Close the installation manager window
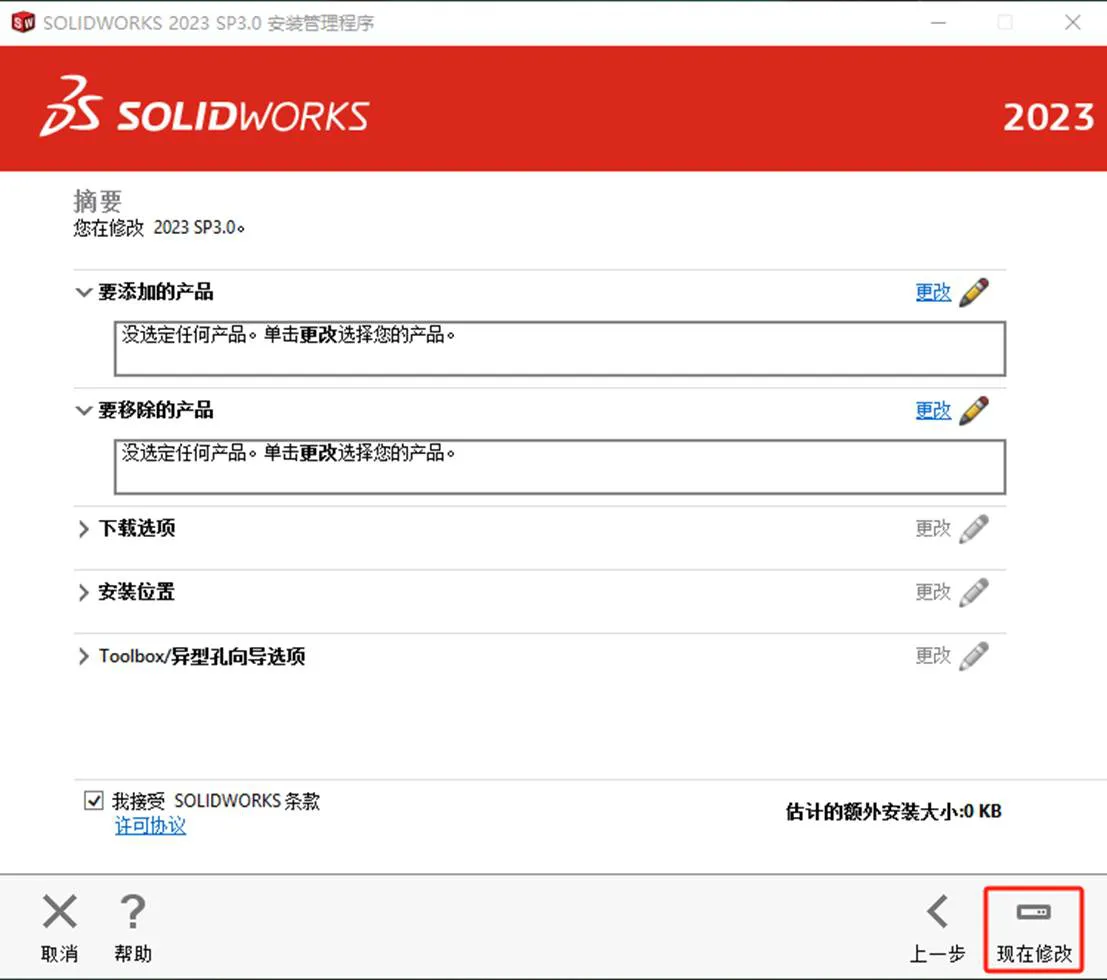1107x980 pixels. click(x=1072, y=23)
